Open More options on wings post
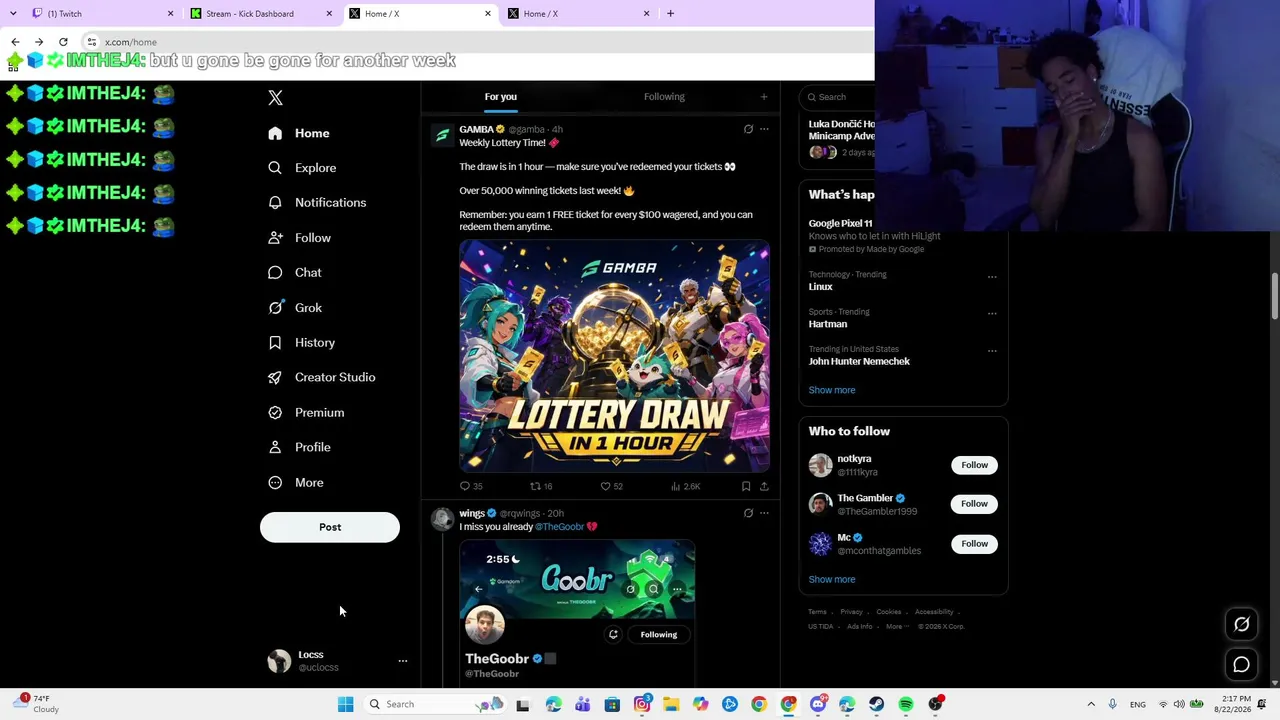Image resolution: width=1280 pixels, height=720 pixels. pos(764,513)
